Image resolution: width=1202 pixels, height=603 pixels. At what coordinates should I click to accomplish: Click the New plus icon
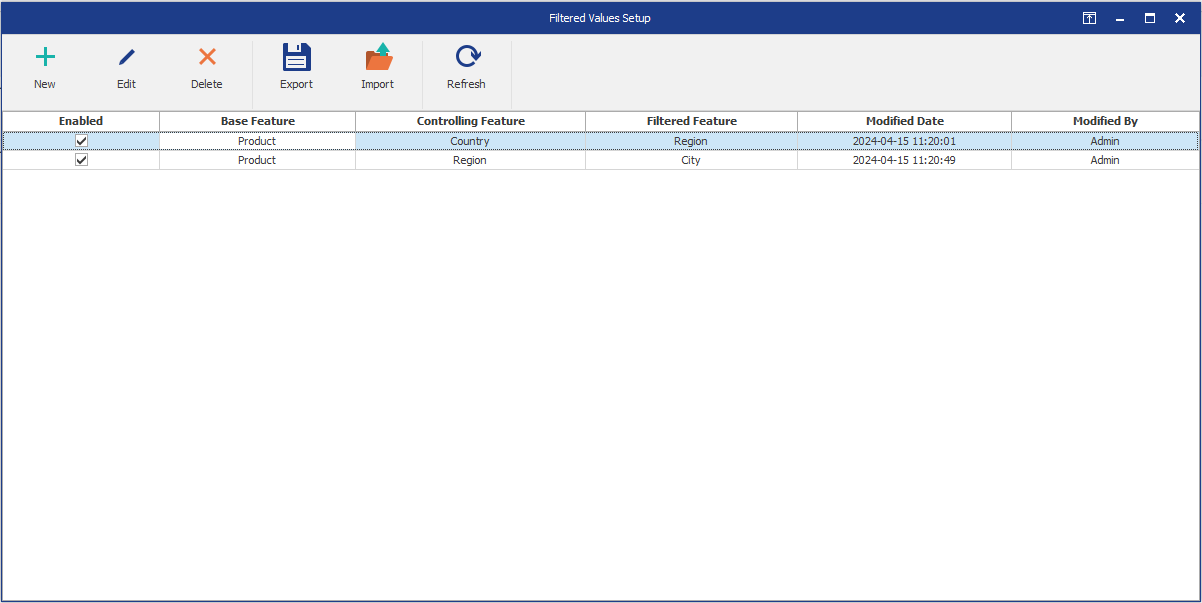tap(45, 58)
